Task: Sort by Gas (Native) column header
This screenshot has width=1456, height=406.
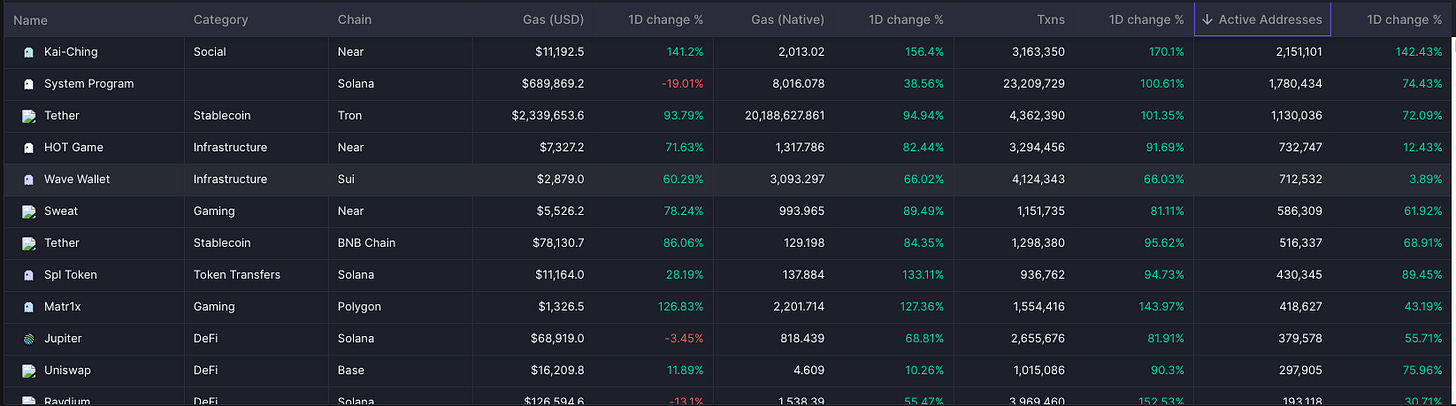Action: tap(788, 20)
